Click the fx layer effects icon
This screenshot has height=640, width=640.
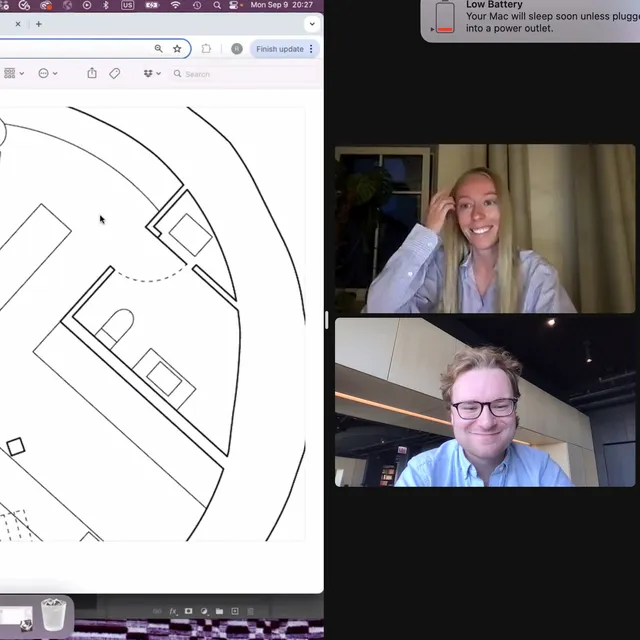[x=172, y=611]
